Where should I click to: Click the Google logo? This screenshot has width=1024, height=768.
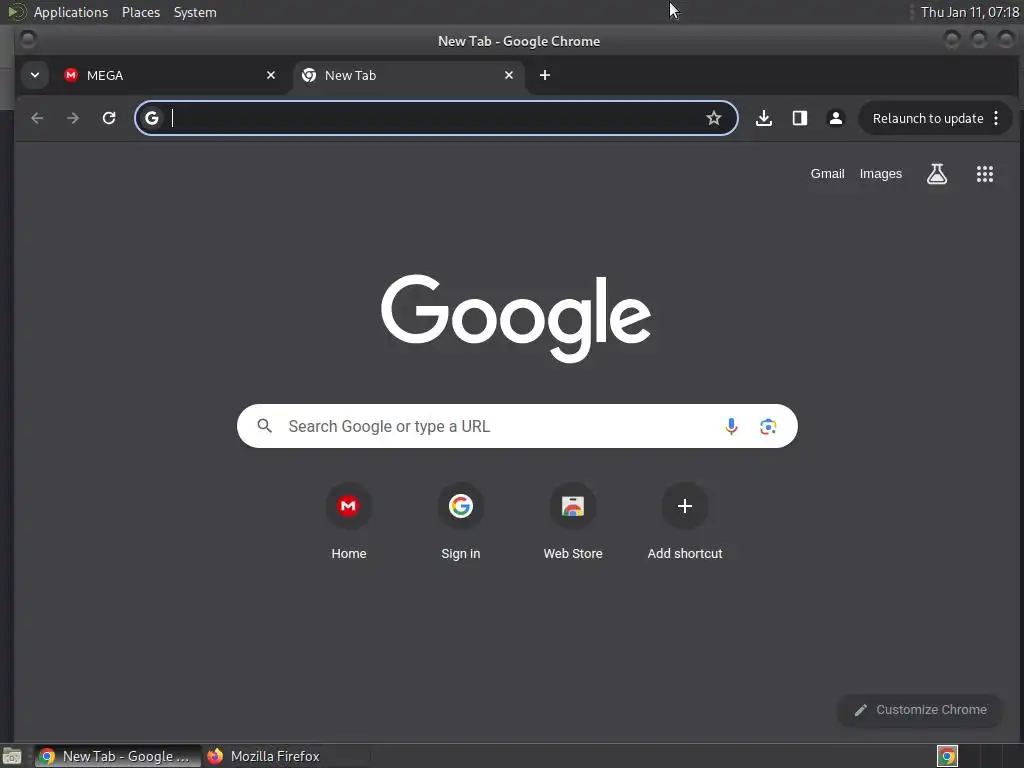[x=516, y=317]
